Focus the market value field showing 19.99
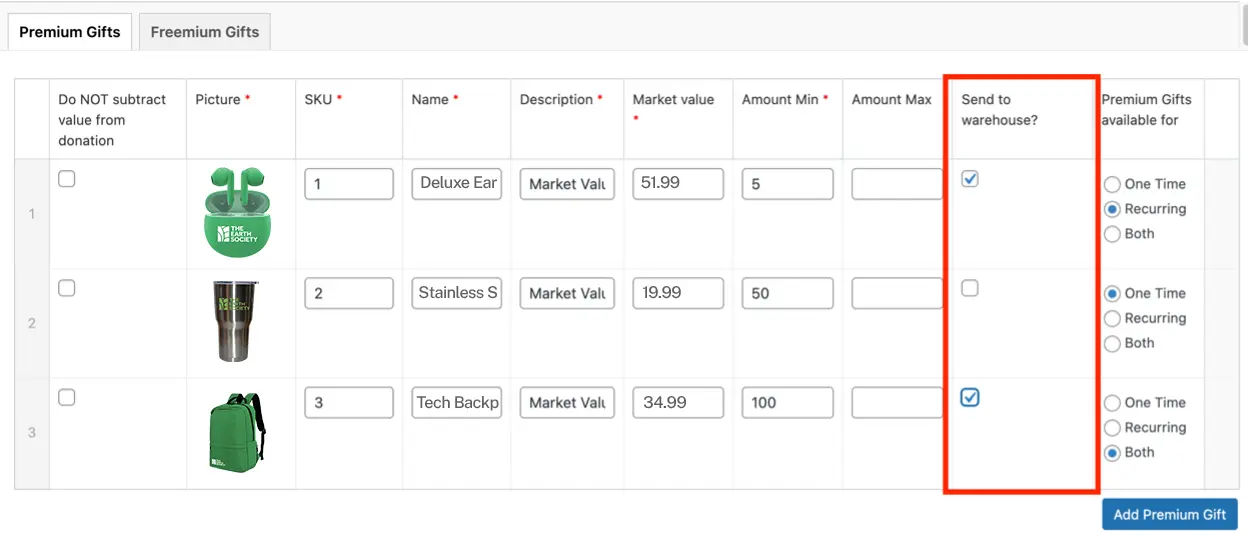 tap(677, 293)
